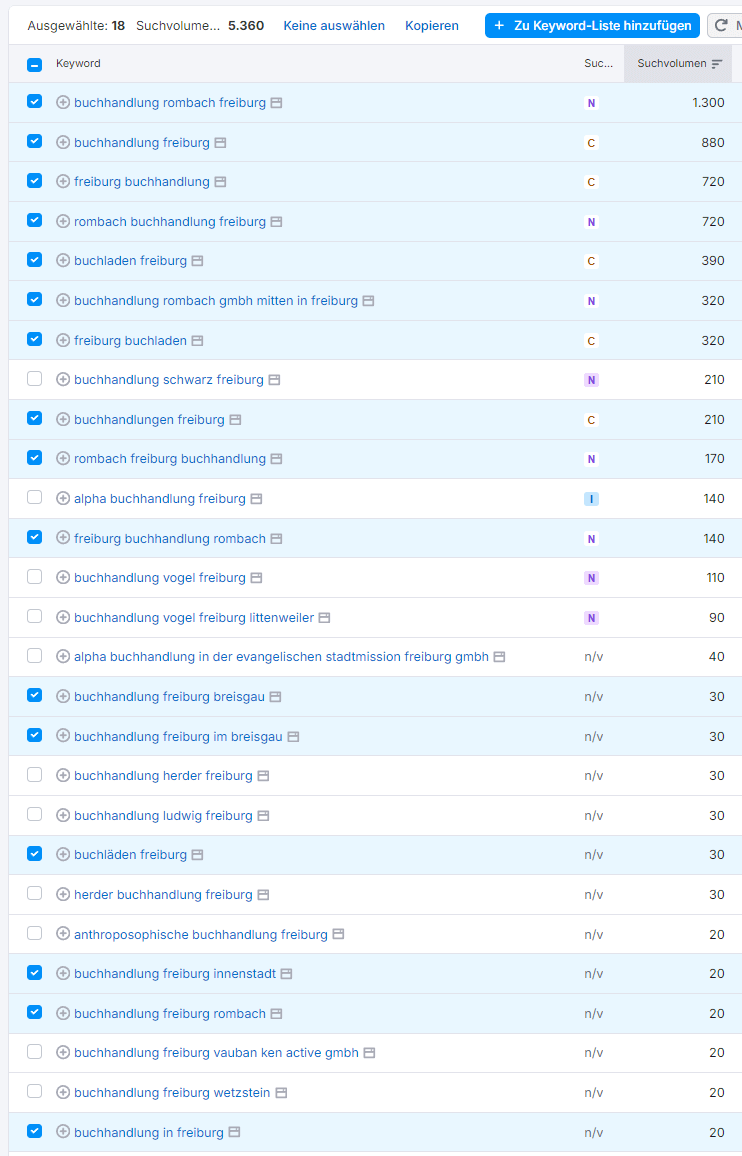Uncheck the 'buchhandlung freiburg' row checkbox

(35, 142)
